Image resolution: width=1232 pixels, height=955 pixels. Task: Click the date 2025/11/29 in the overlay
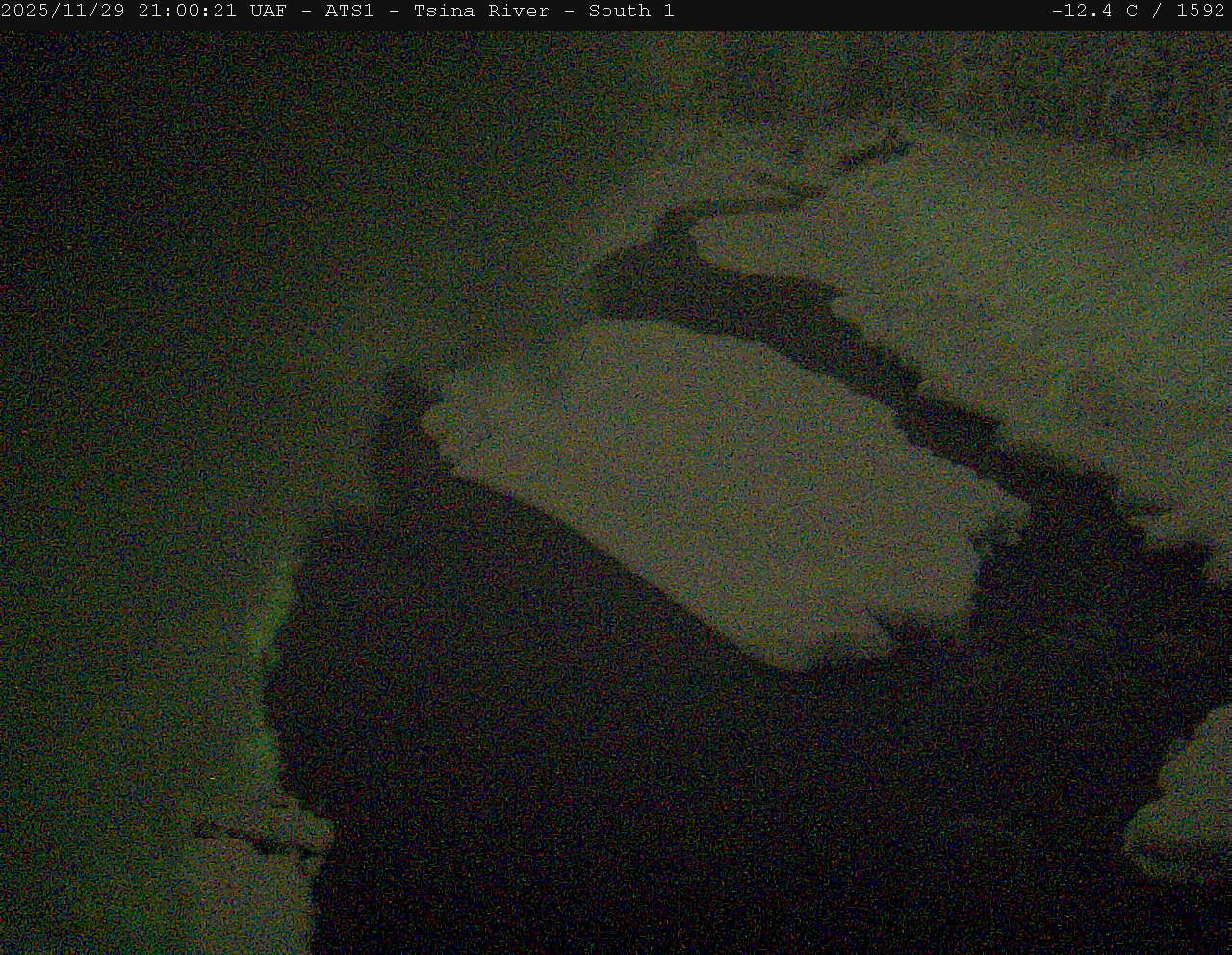pos(64,12)
